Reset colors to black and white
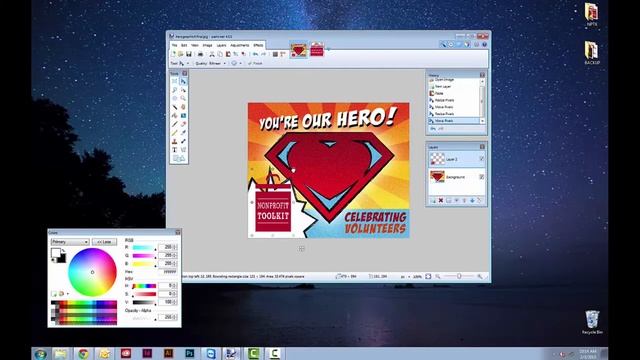Viewport: 640px width, 360px height. 53,260
